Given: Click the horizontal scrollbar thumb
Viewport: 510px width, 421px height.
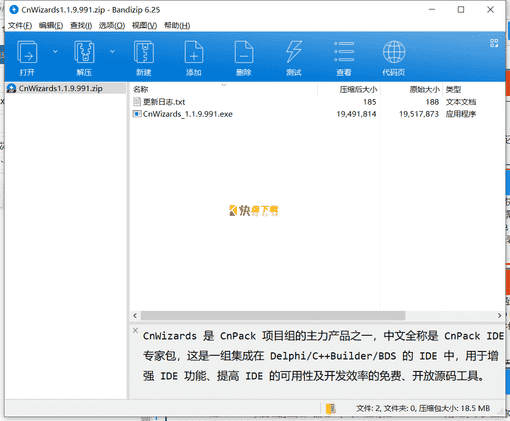Looking at the screenshot, I should click(x=273, y=315).
